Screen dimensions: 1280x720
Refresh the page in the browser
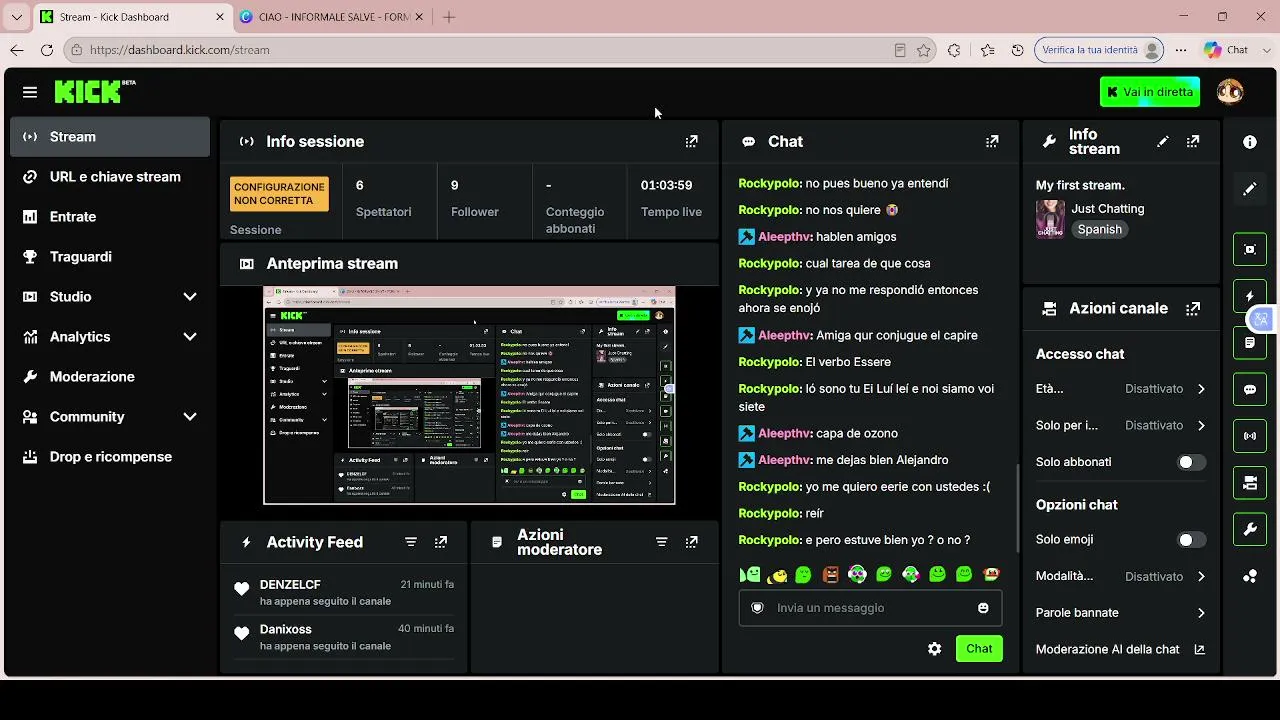(47, 50)
